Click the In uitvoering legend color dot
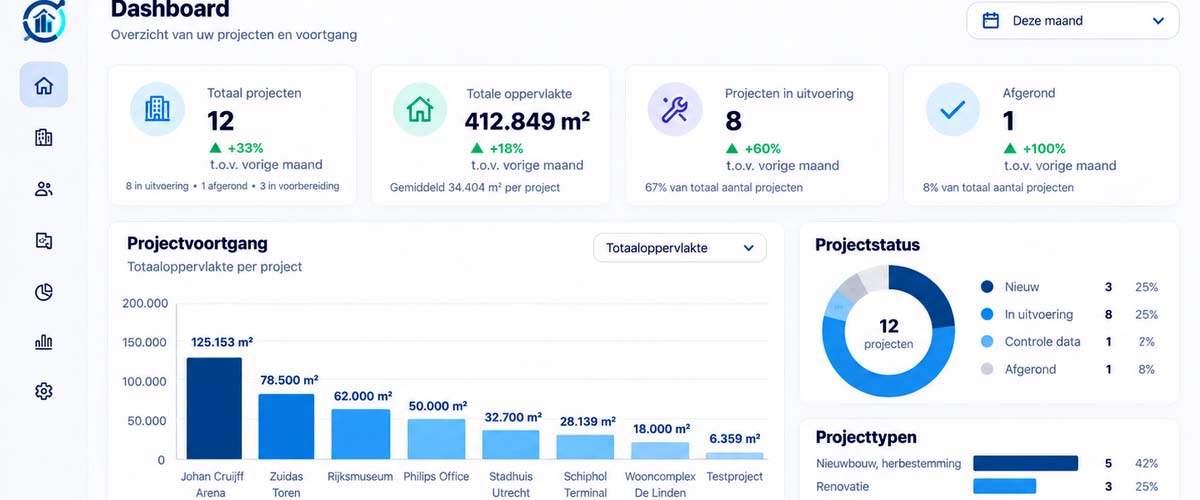Viewport: 1200px width, 500px height. pyautogui.click(x=988, y=314)
